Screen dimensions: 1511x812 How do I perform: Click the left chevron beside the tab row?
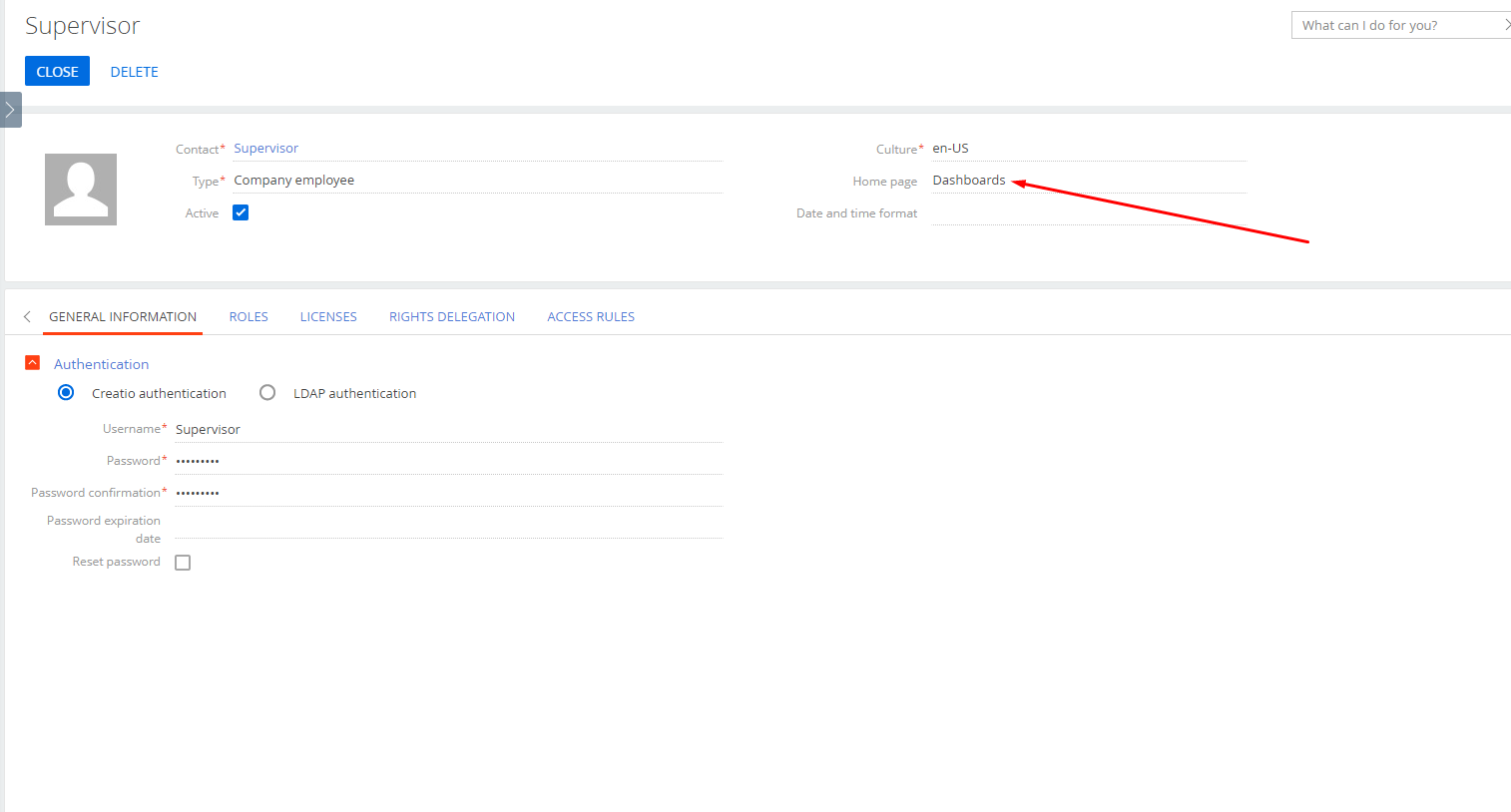coord(26,316)
